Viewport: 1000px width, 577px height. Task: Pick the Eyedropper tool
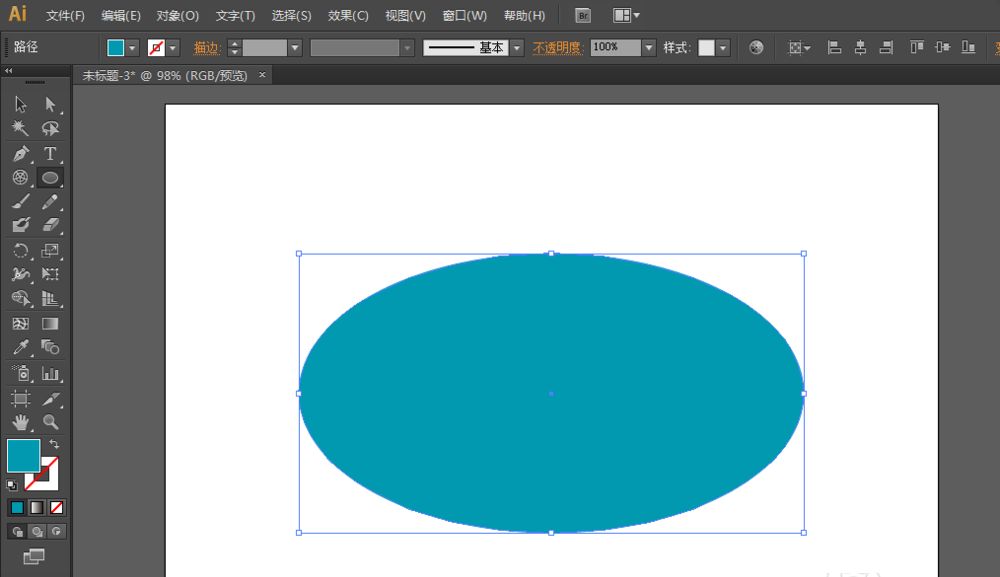tap(21, 348)
